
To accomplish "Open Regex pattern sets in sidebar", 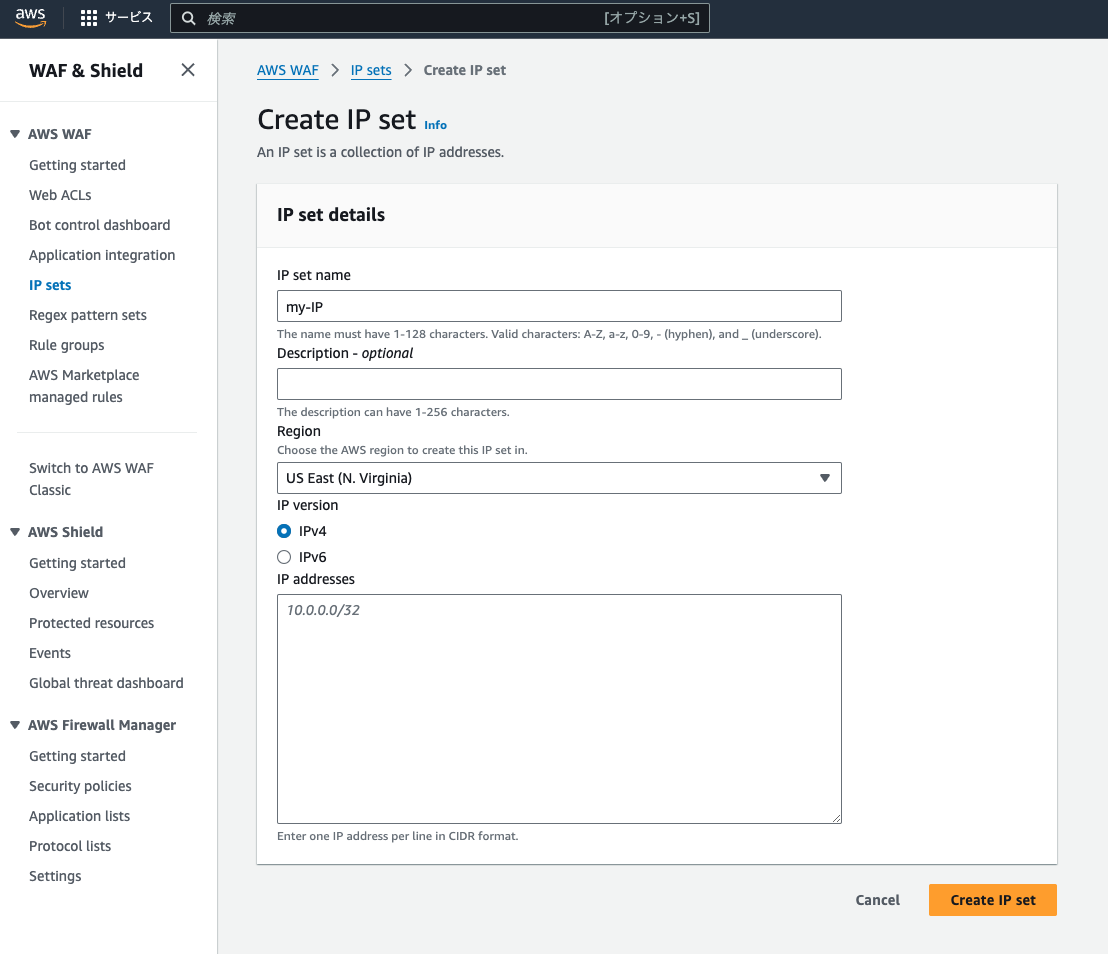I will 88,315.
